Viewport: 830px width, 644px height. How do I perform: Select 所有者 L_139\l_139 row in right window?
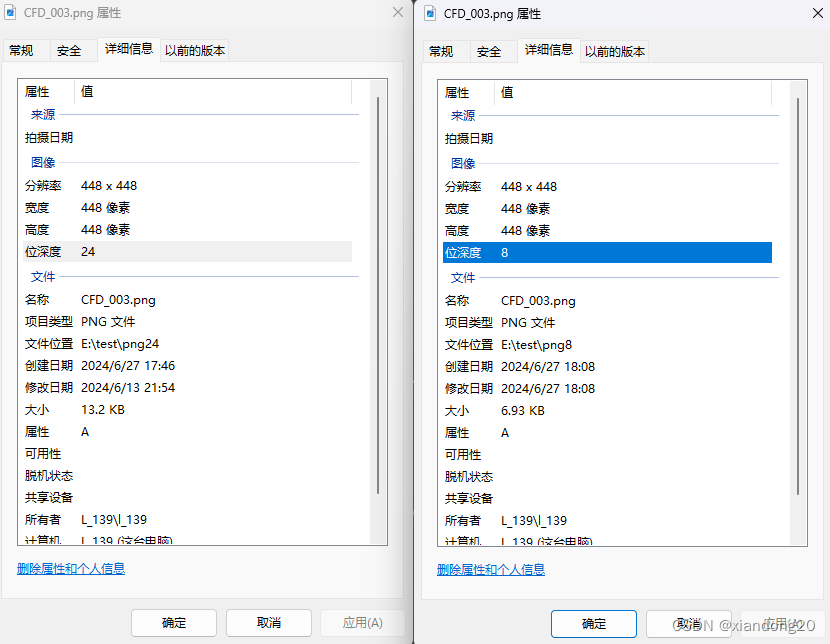tap(607, 521)
